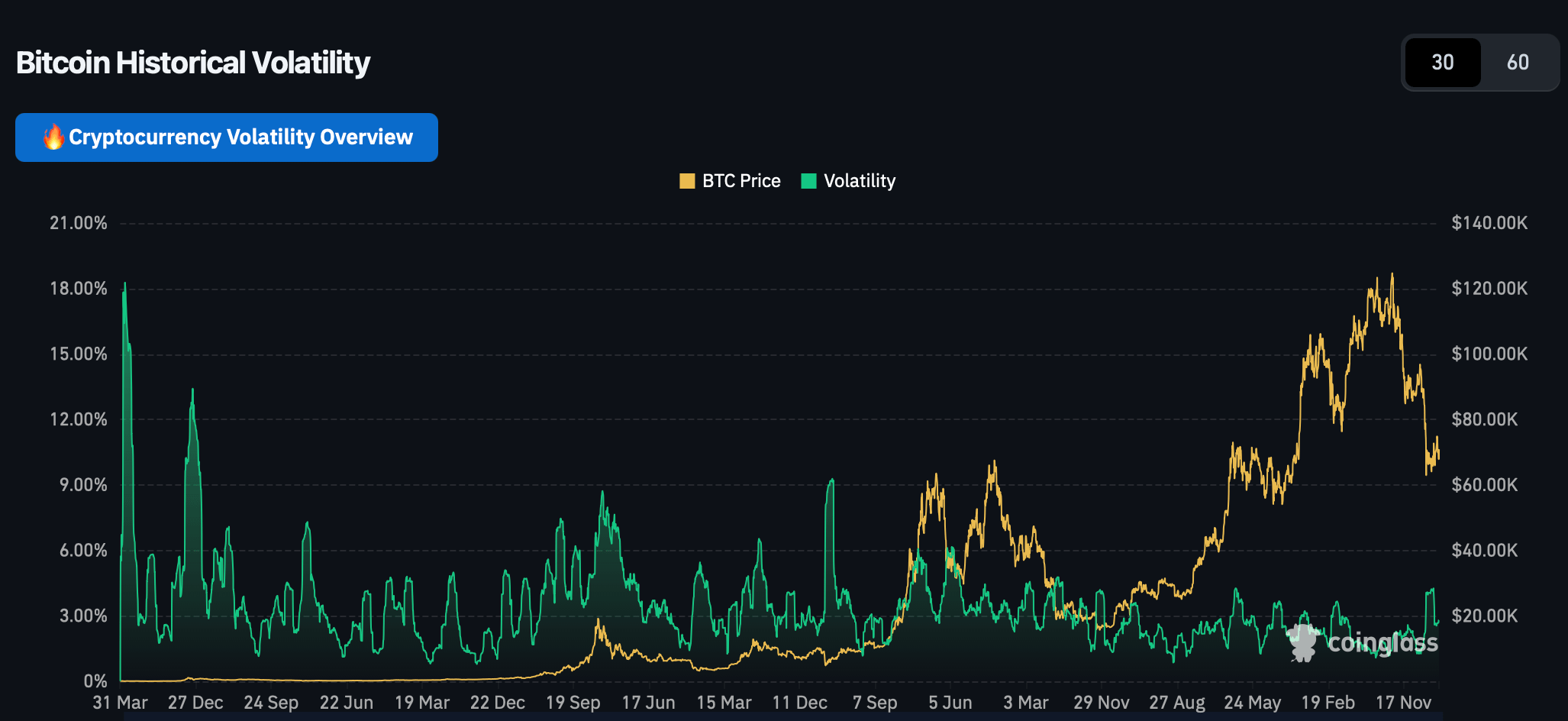This screenshot has height=721, width=1568.
Task: Hide the Volatility legend label
Action: (860, 181)
